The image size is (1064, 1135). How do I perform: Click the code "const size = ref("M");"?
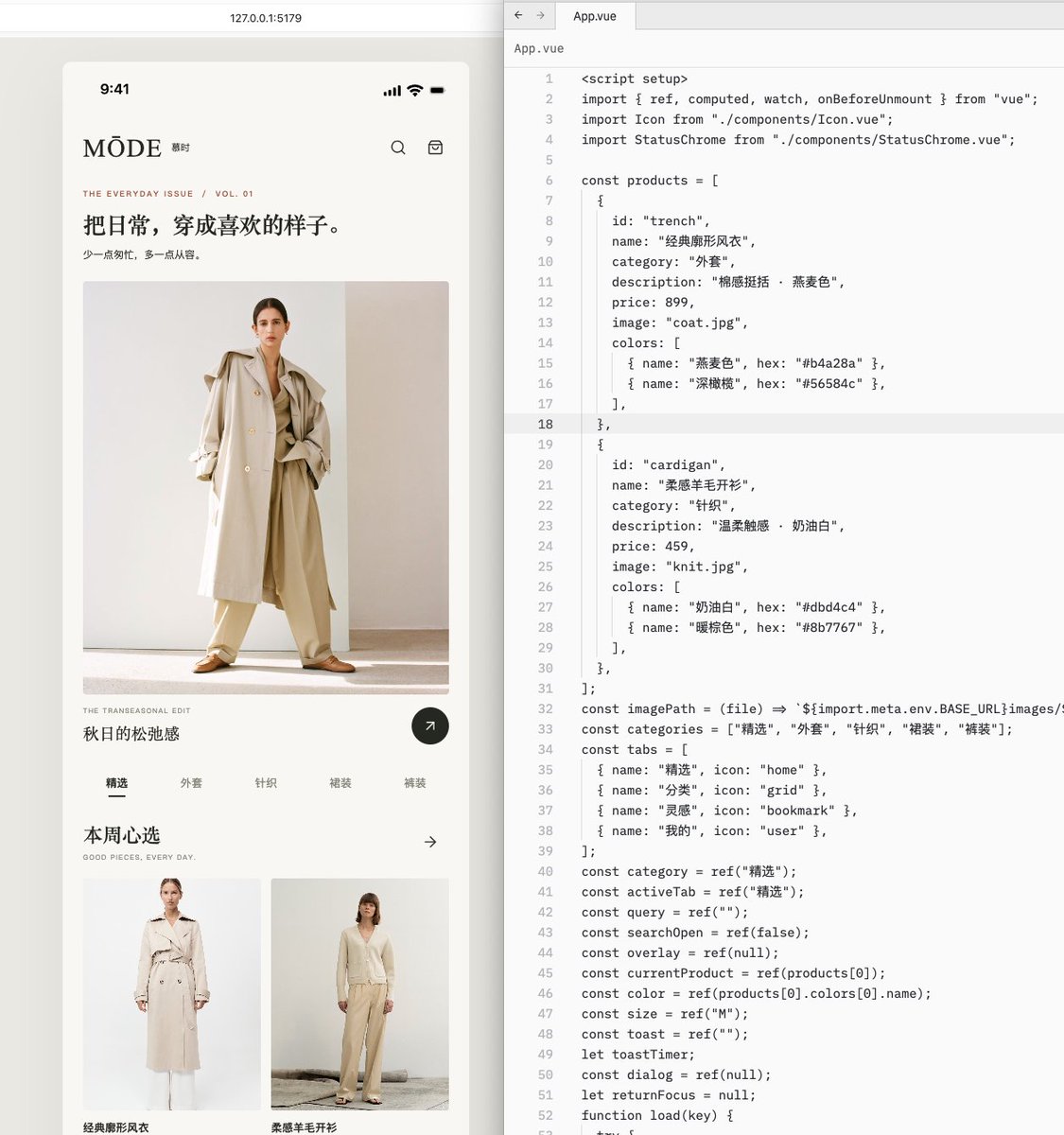665,1014
